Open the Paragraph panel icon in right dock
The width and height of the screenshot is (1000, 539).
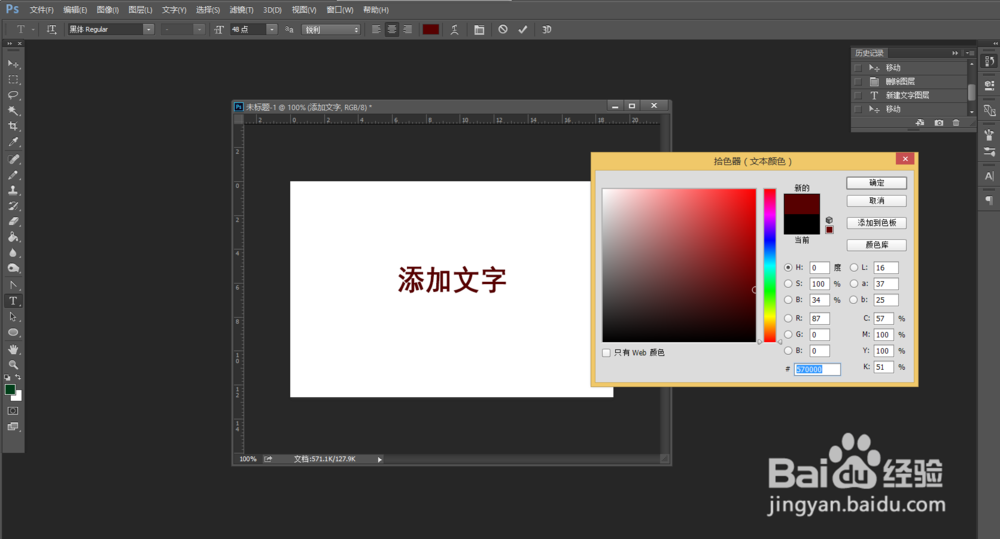(989, 200)
